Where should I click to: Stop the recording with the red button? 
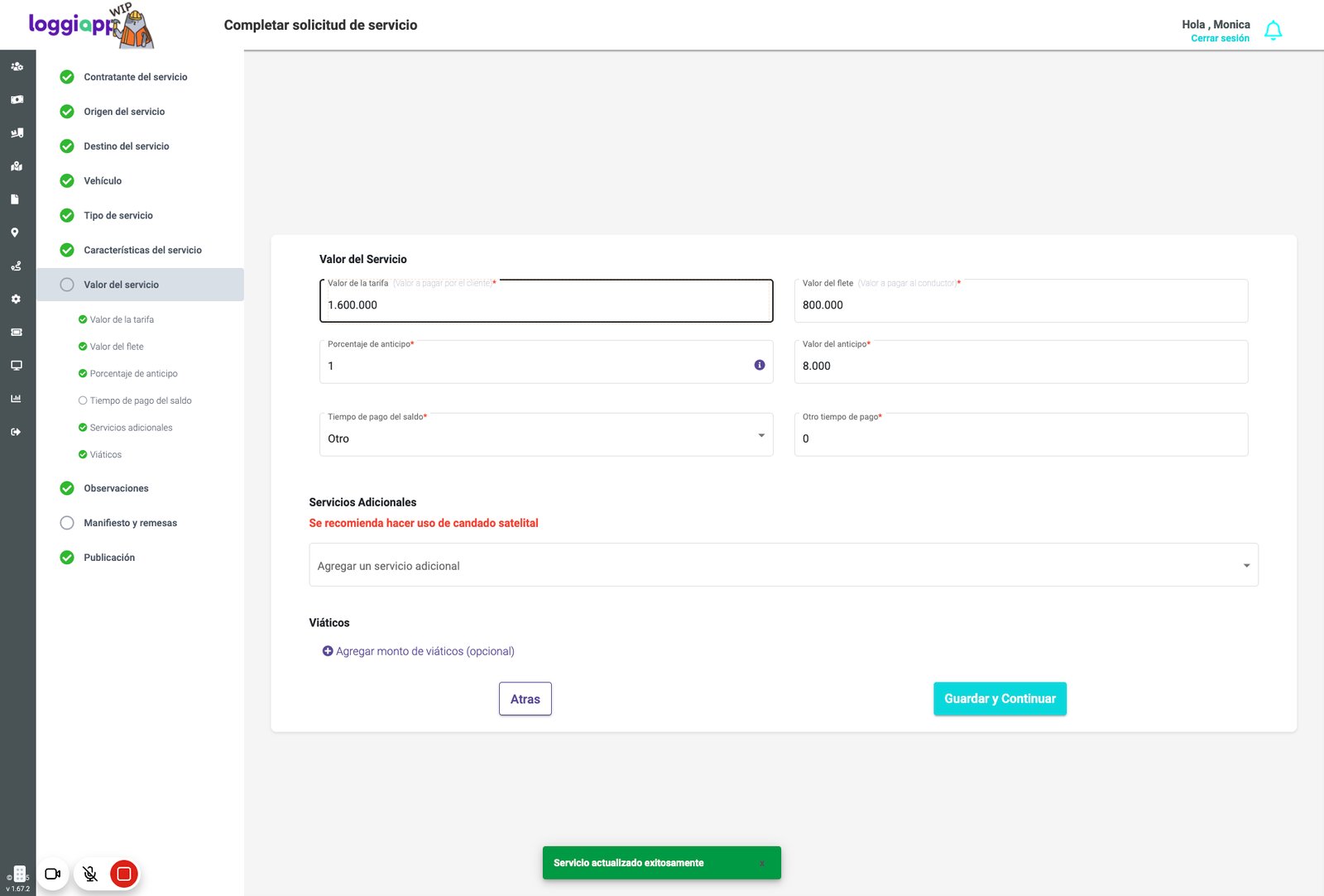point(124,874)
